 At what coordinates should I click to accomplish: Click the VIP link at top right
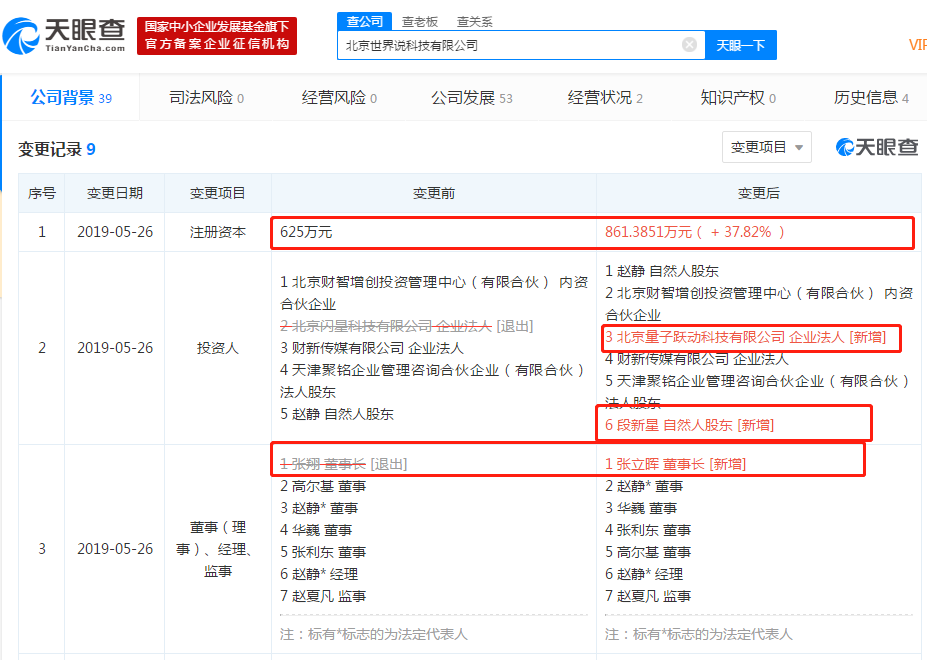pos(918,45)
